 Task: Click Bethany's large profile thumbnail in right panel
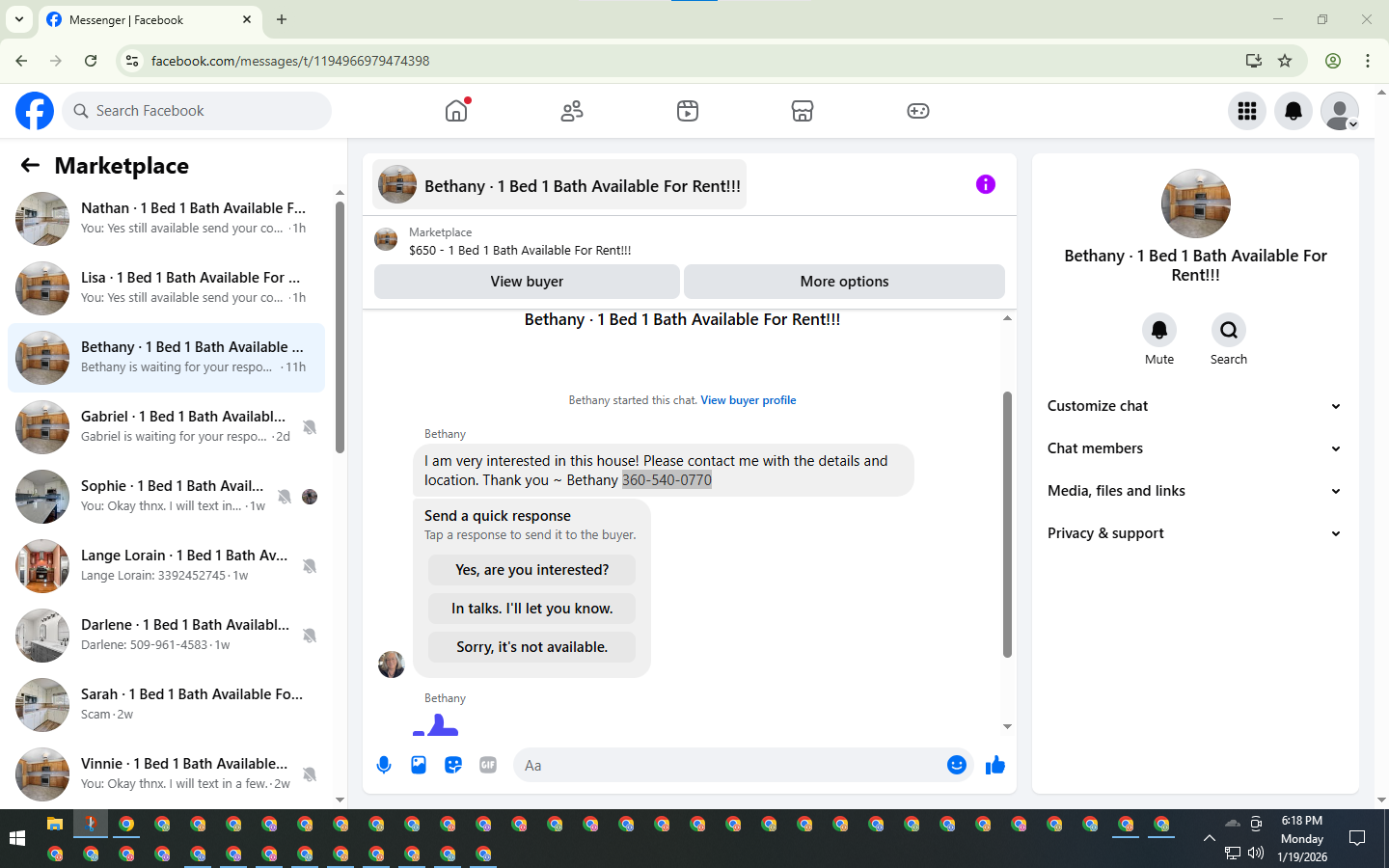1196,203
